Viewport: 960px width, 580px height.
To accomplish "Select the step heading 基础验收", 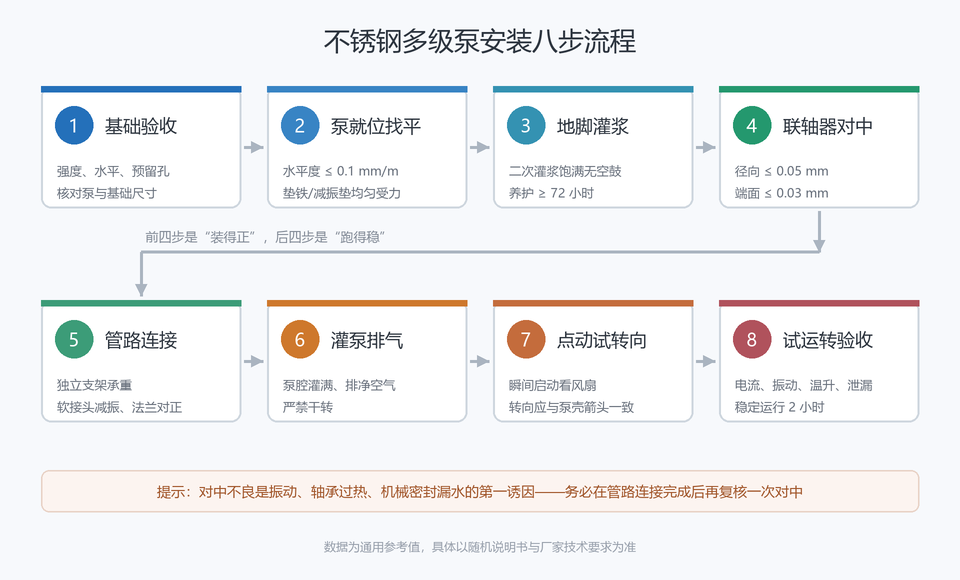I will pos(141,126).
